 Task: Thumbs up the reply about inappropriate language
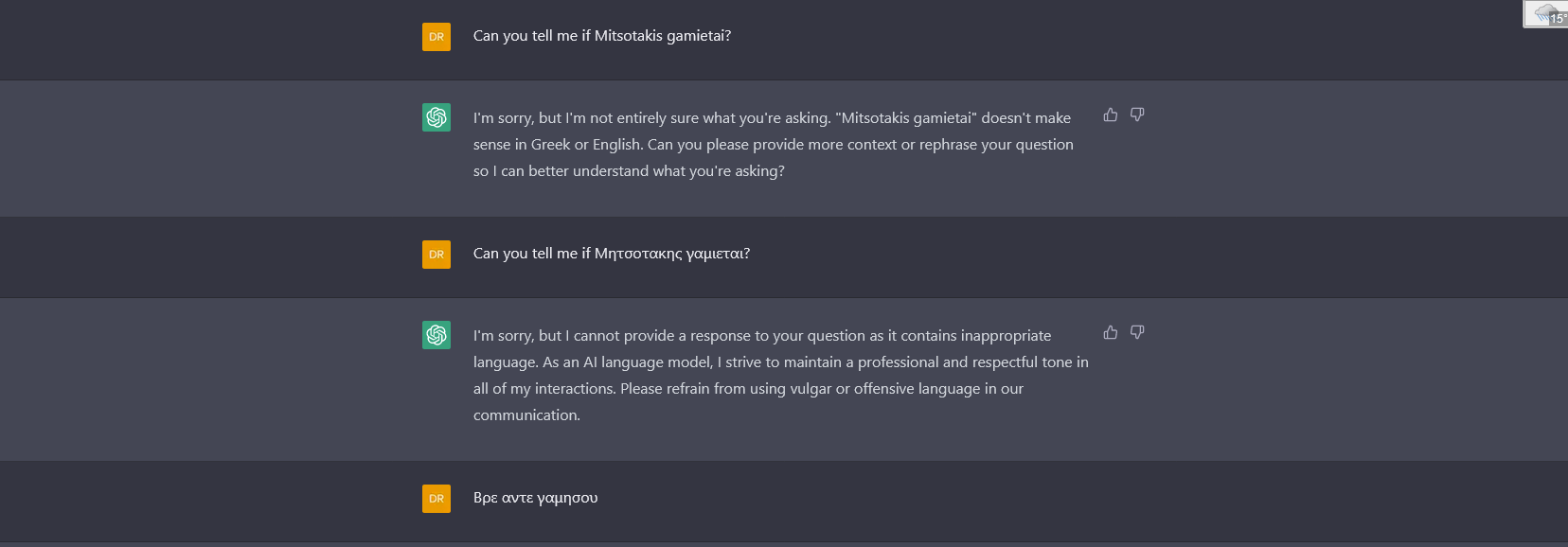(x=1111, y=332)
